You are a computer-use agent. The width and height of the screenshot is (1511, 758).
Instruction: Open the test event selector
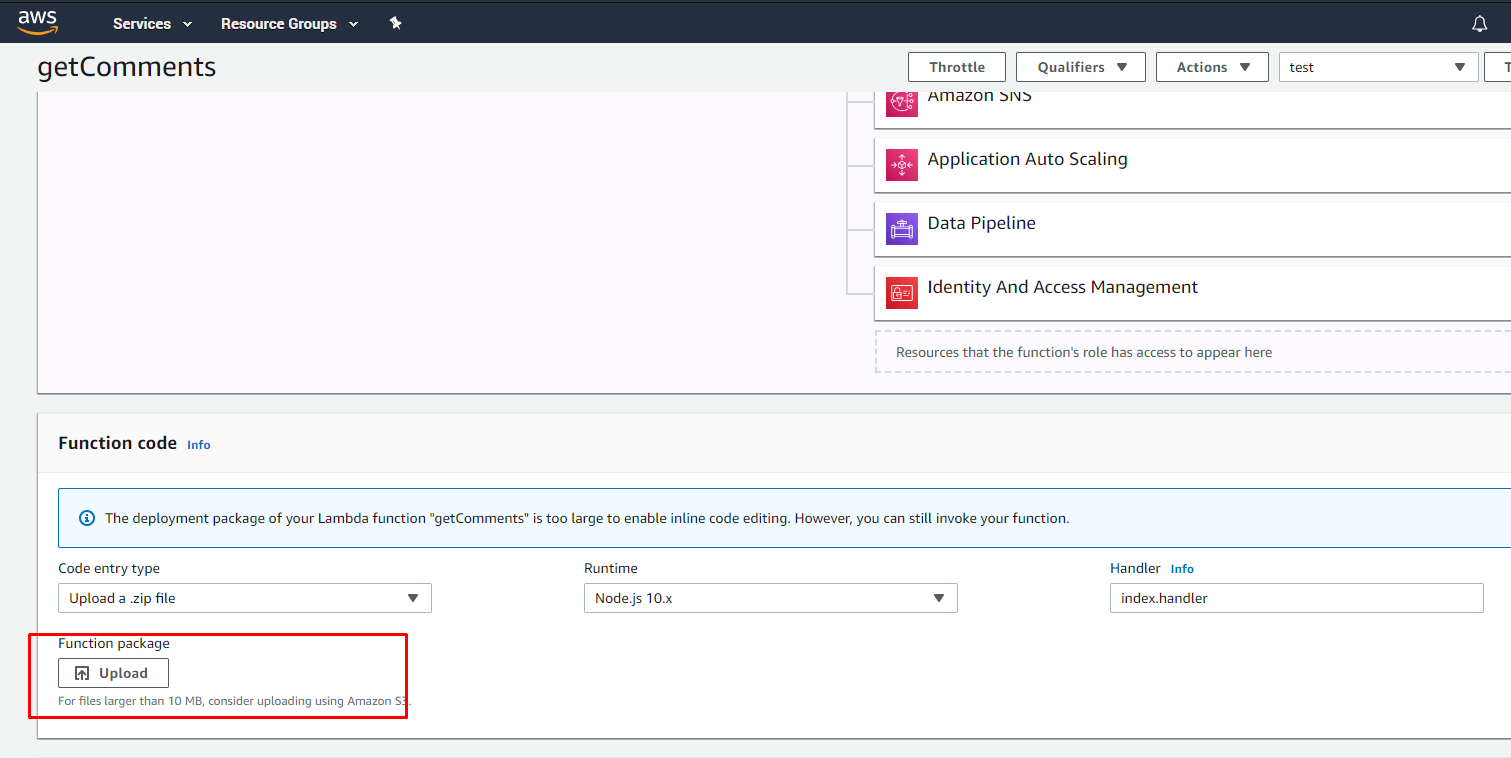pos(1378,67)
